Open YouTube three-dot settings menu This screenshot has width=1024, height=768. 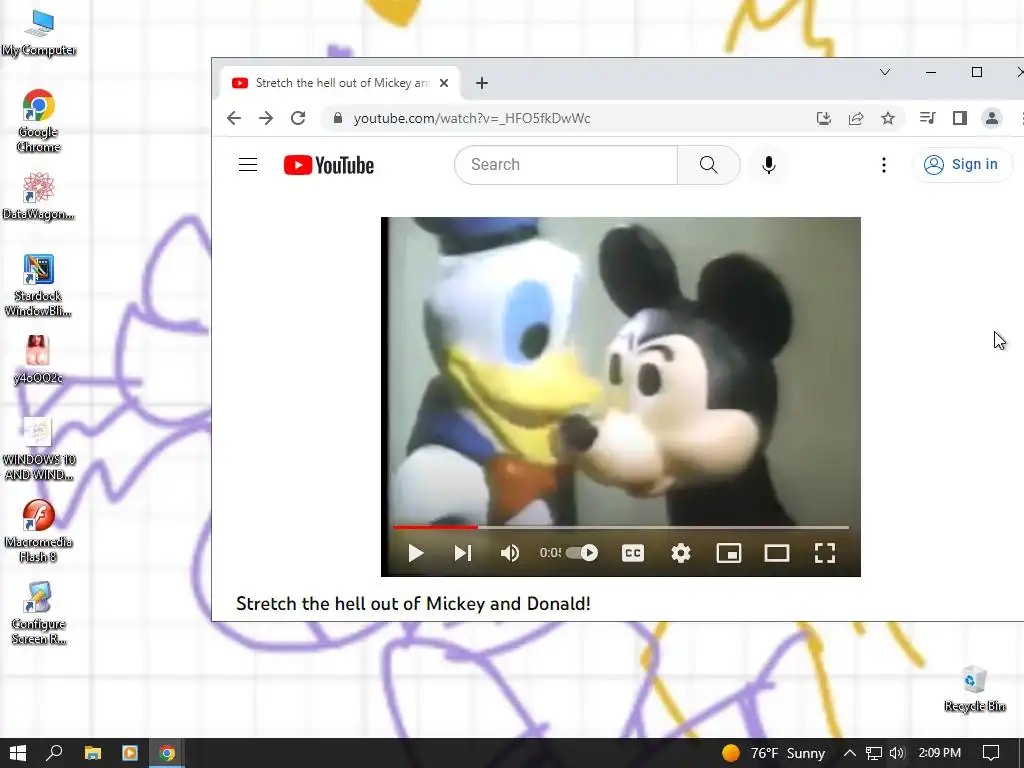coord(884,165)
